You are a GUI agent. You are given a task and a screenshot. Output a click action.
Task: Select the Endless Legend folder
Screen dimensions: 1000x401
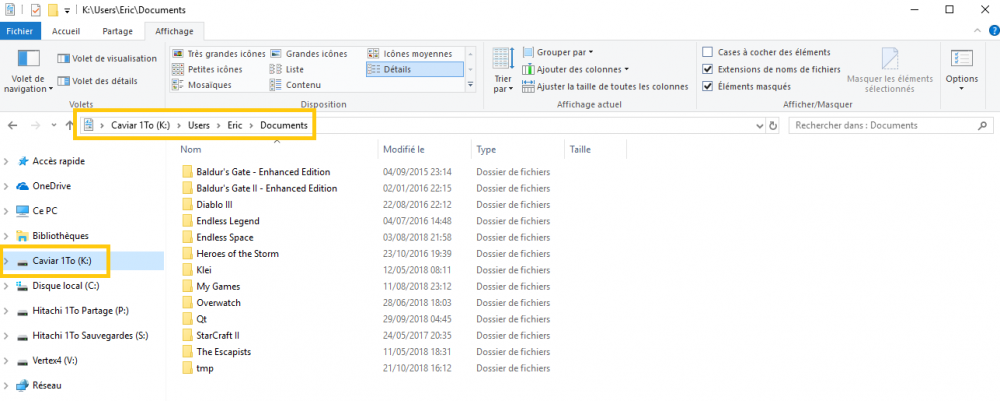pos(228,221)
